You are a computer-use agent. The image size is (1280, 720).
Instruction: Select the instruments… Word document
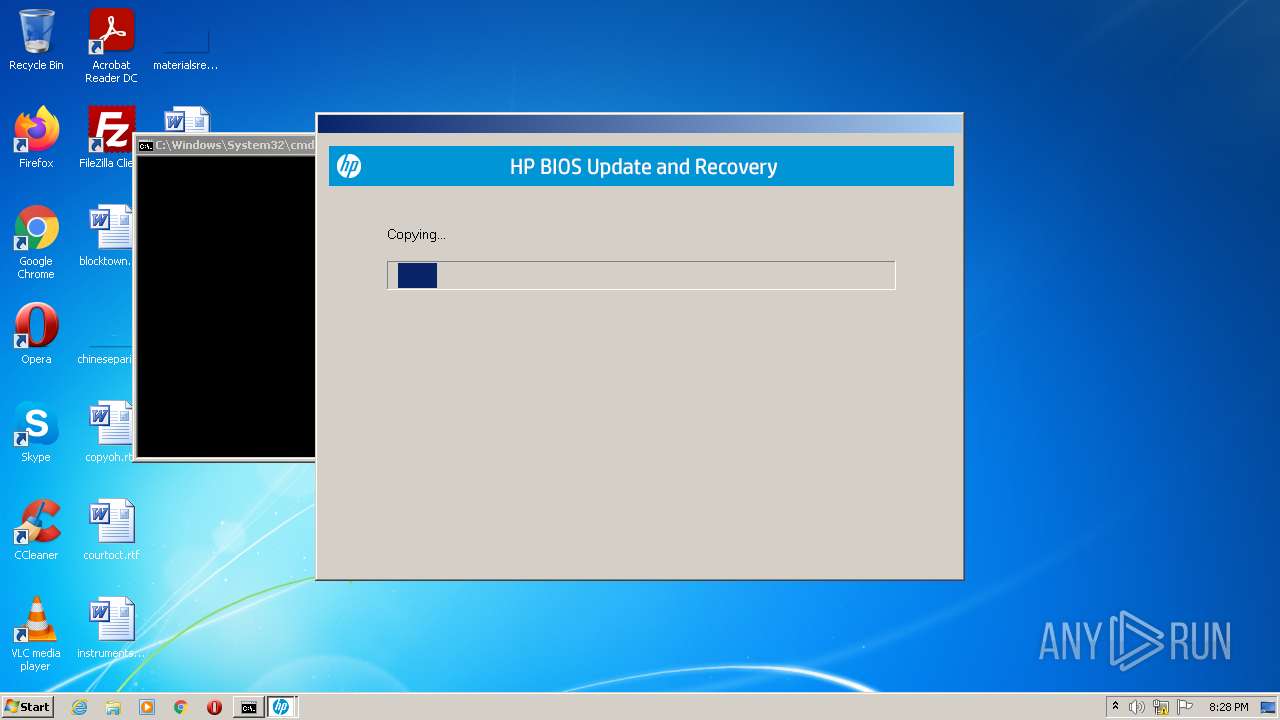tap(111, 628)
